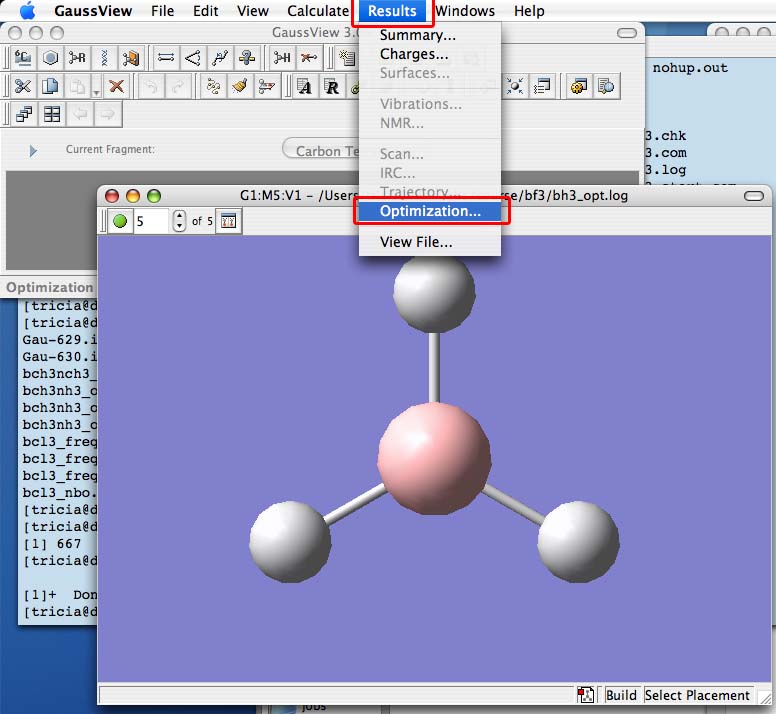776x714 pixels.
Task: Open the Calculate menu
Action: click(317, 11)
